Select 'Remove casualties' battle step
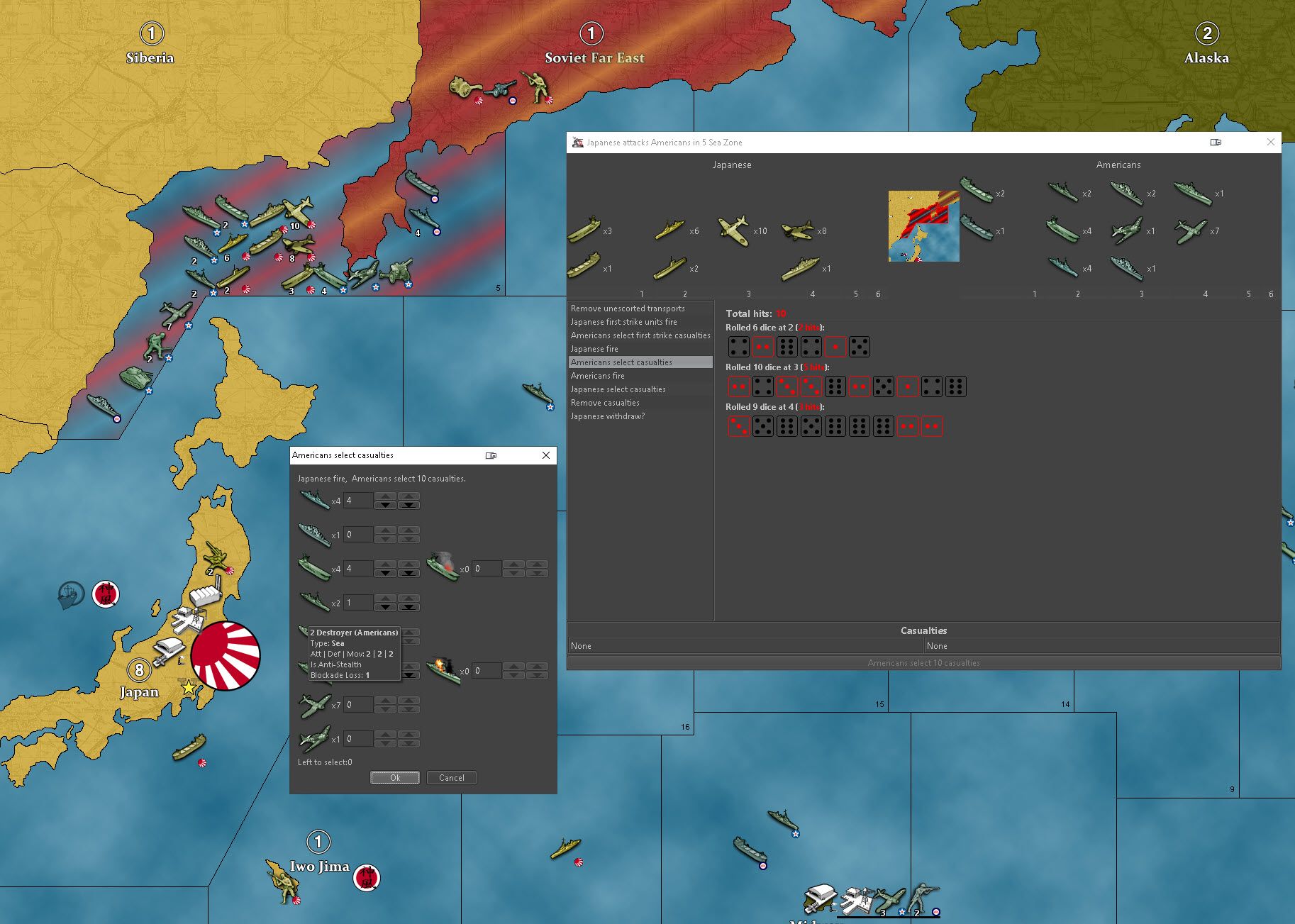 click(640, 403)
